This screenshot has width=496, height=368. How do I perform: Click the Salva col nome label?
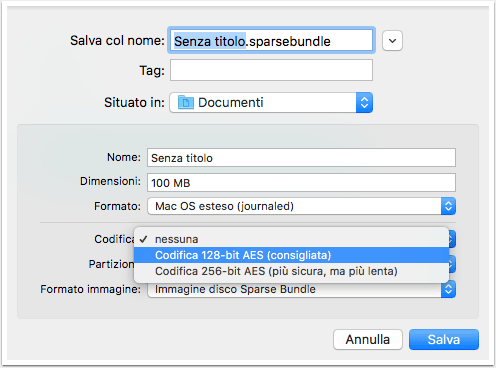point(117,41)
